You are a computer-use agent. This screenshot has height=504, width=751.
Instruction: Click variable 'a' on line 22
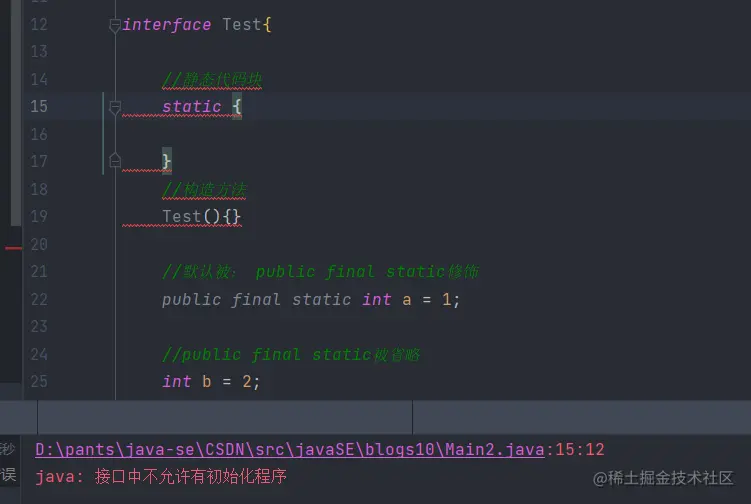407,300
